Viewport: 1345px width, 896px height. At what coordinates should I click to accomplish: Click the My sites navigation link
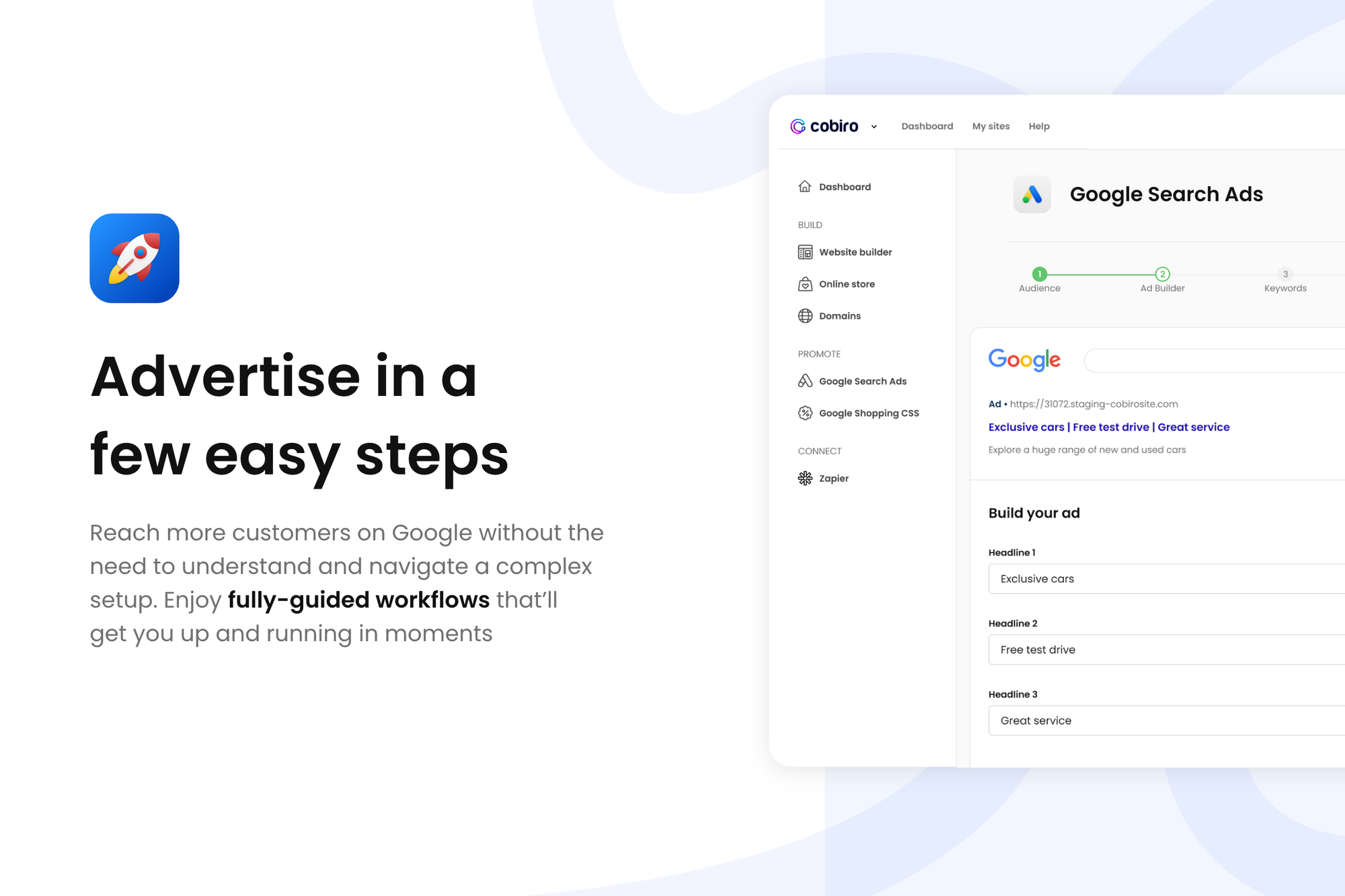(990, 126)
